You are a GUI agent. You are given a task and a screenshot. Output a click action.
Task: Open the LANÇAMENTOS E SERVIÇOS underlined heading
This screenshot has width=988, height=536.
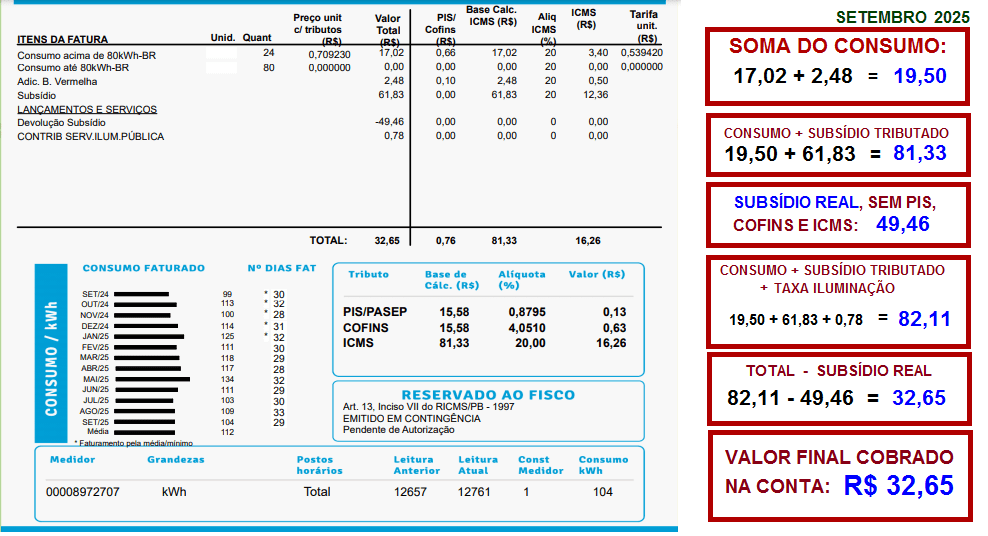[x=87, y=109]
